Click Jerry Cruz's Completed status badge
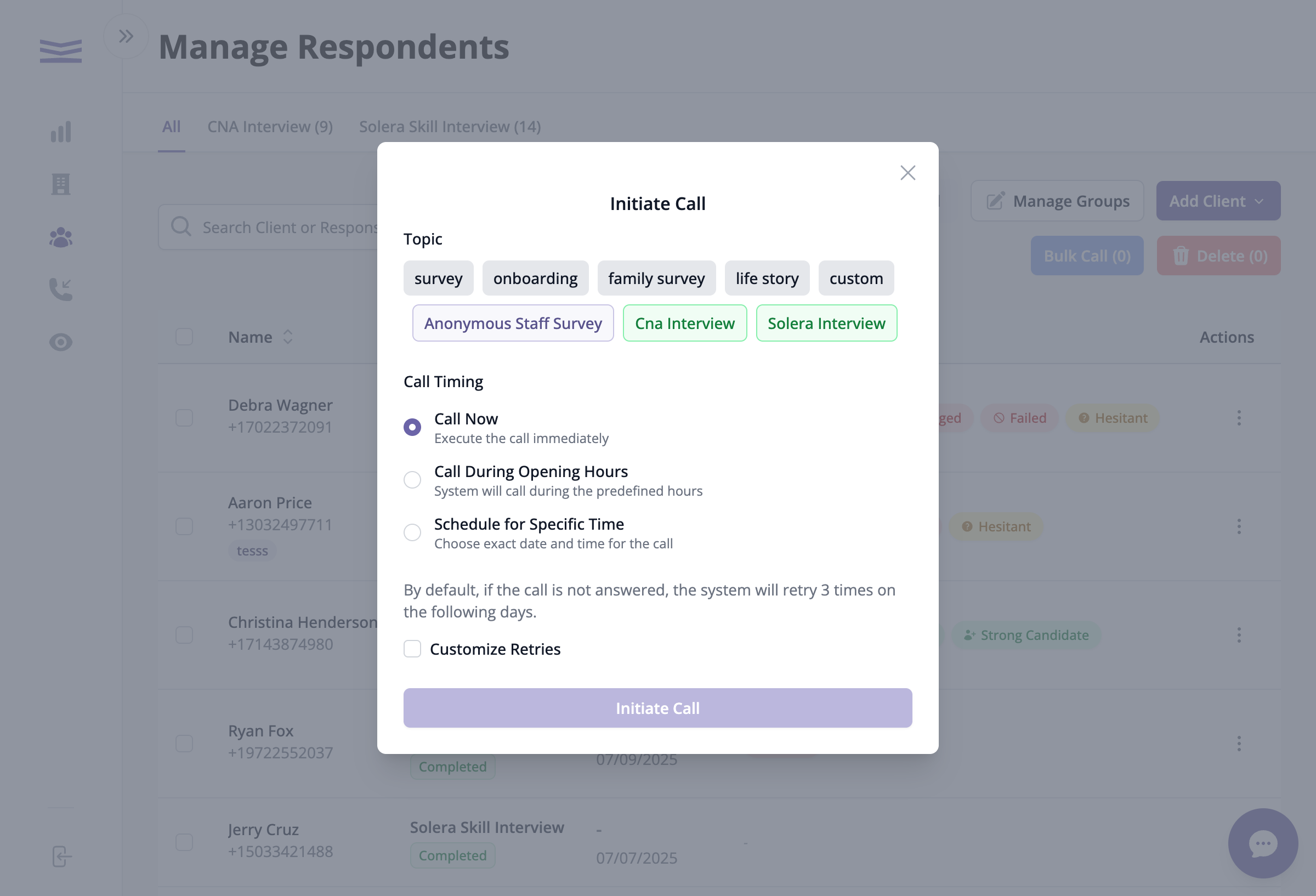 point(452,855)
